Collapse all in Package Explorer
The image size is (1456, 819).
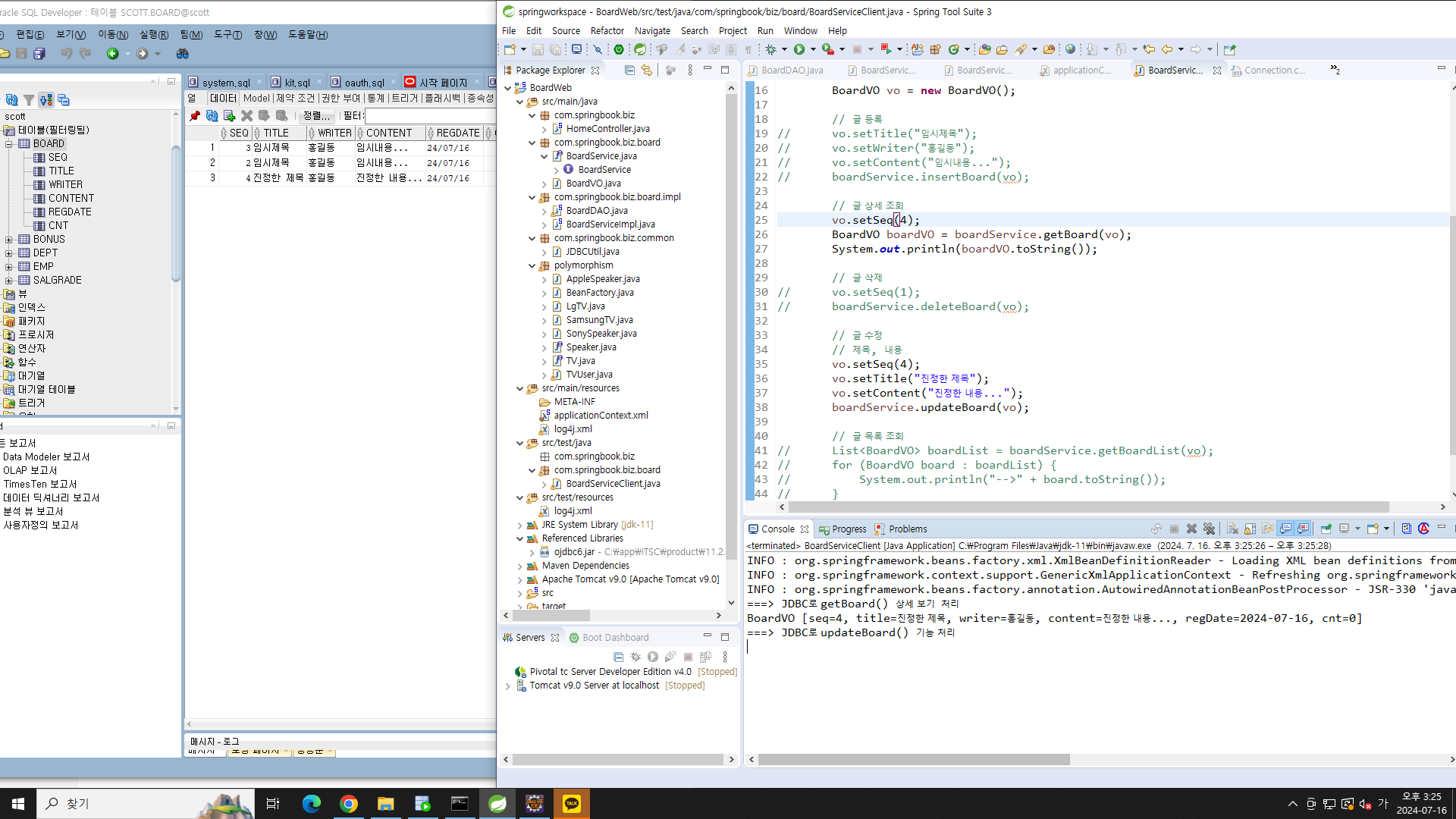(x=629, y=70)
